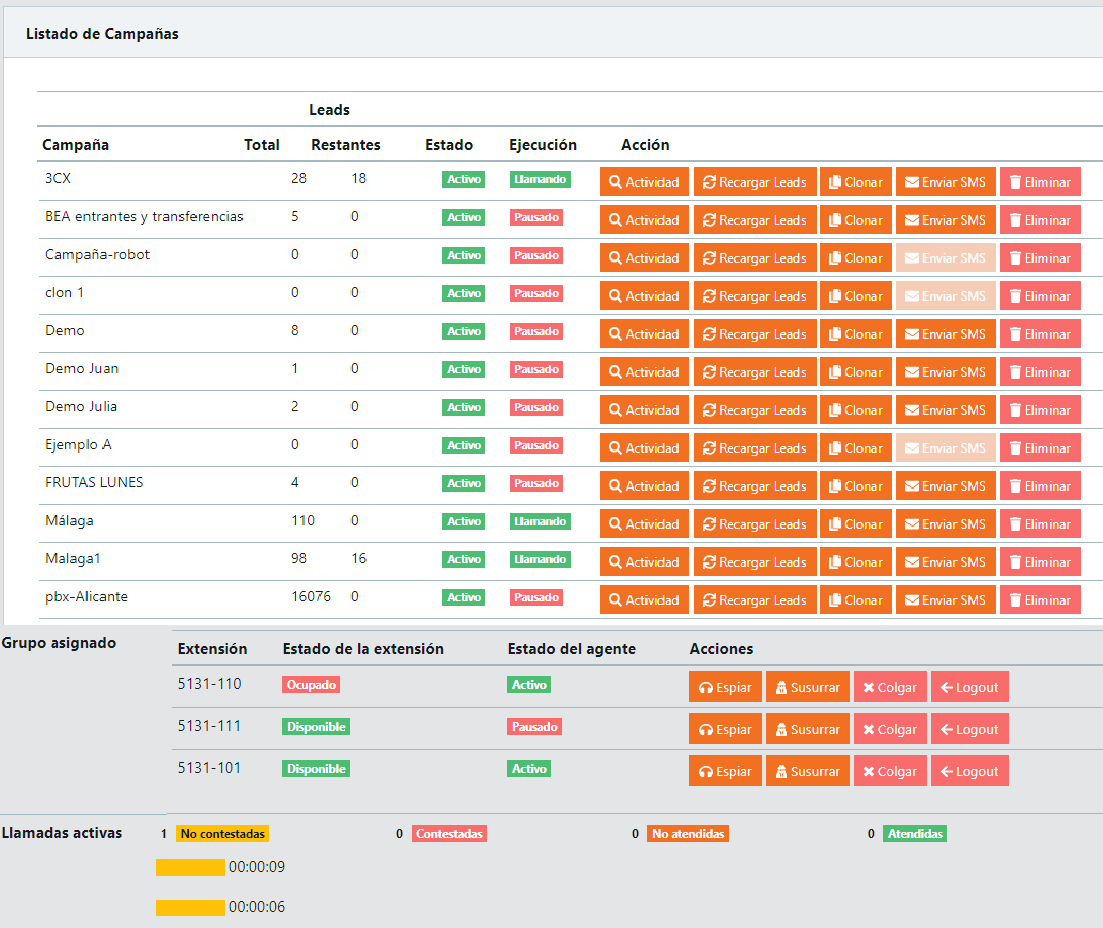Click the whisper icon for extension 5131-111

tap(781, 729)
